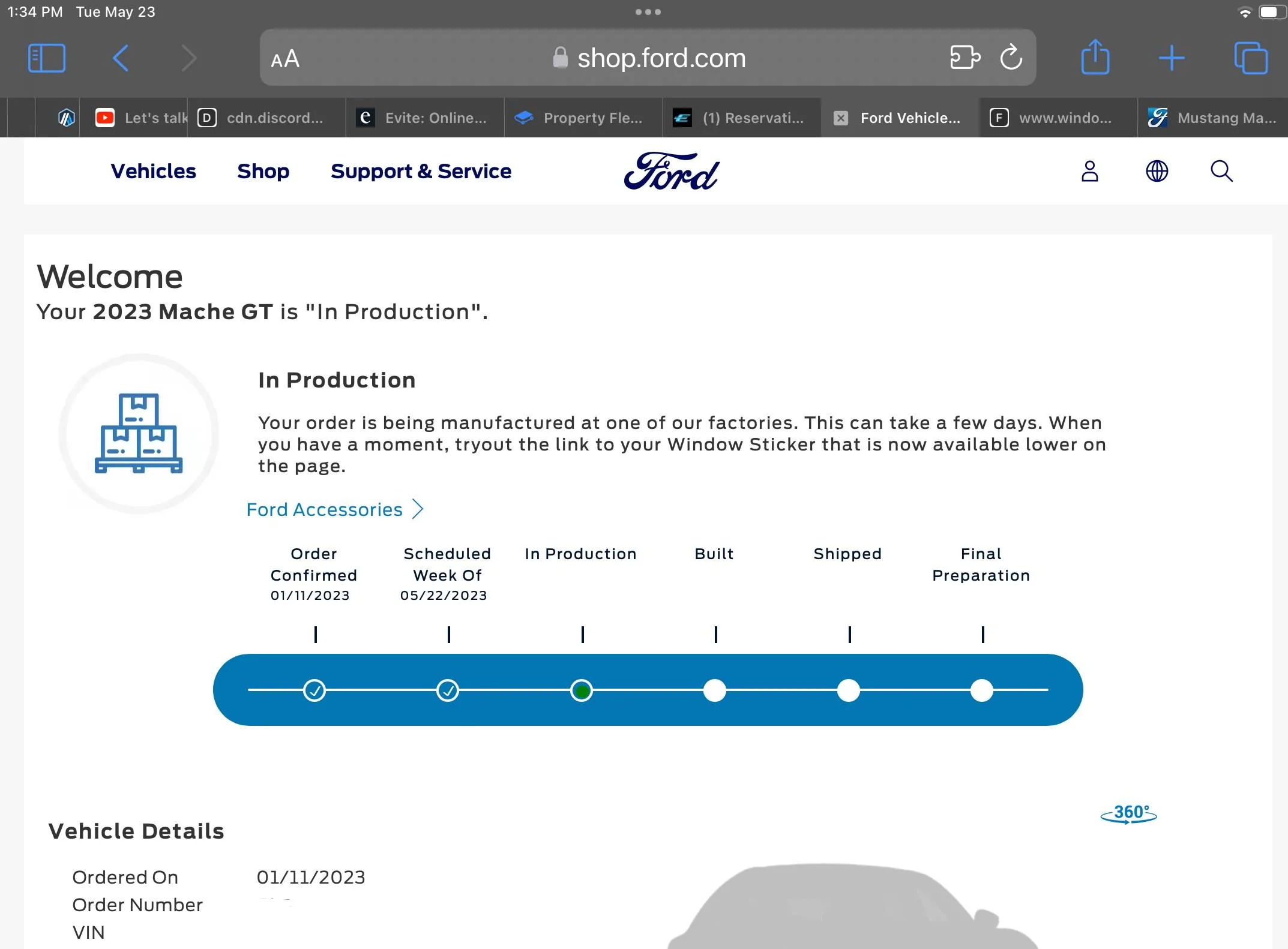The image size is (1288, 949).
Task: Open the AA reader and text options
Action: click(x=285, y=59)
